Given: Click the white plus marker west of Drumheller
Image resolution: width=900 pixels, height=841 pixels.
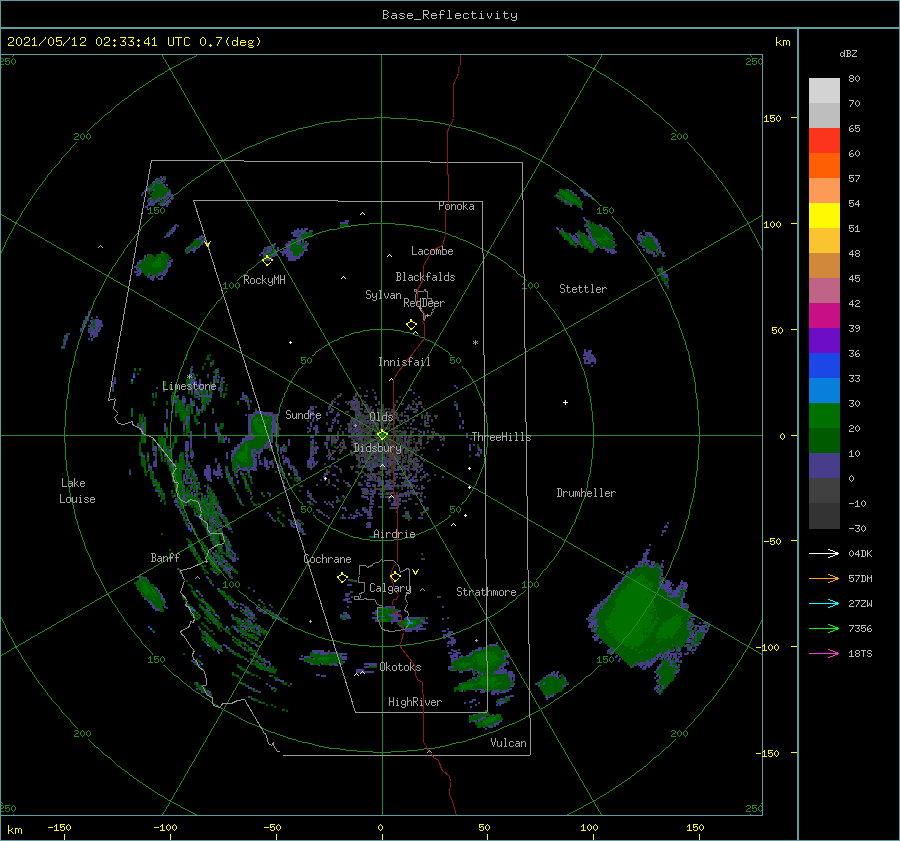Looking at the screenshot, I should pos(565,402).
